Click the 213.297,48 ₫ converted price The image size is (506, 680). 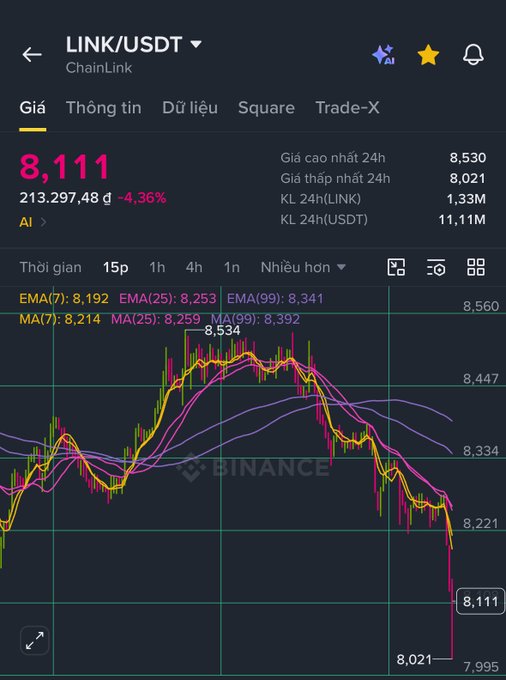(x=65, y=198)
